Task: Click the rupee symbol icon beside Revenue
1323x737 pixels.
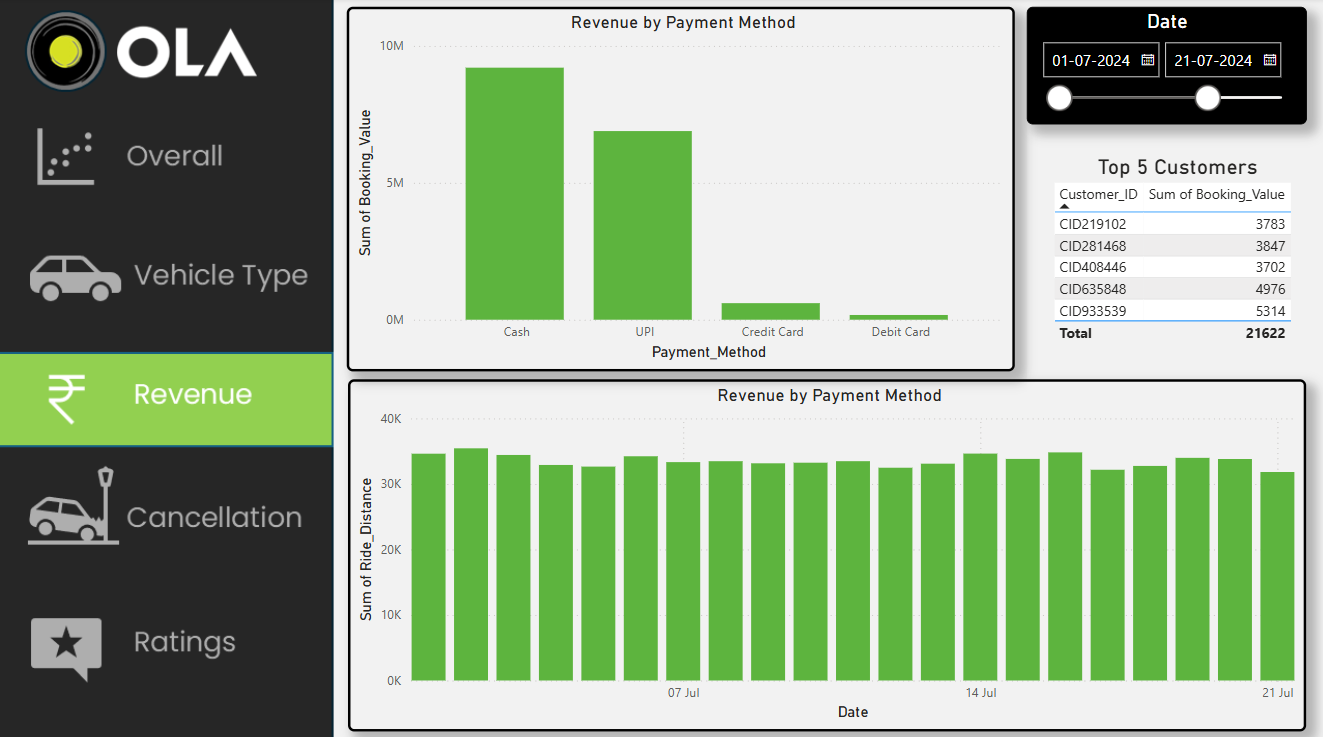Action: tap(67, 398)
